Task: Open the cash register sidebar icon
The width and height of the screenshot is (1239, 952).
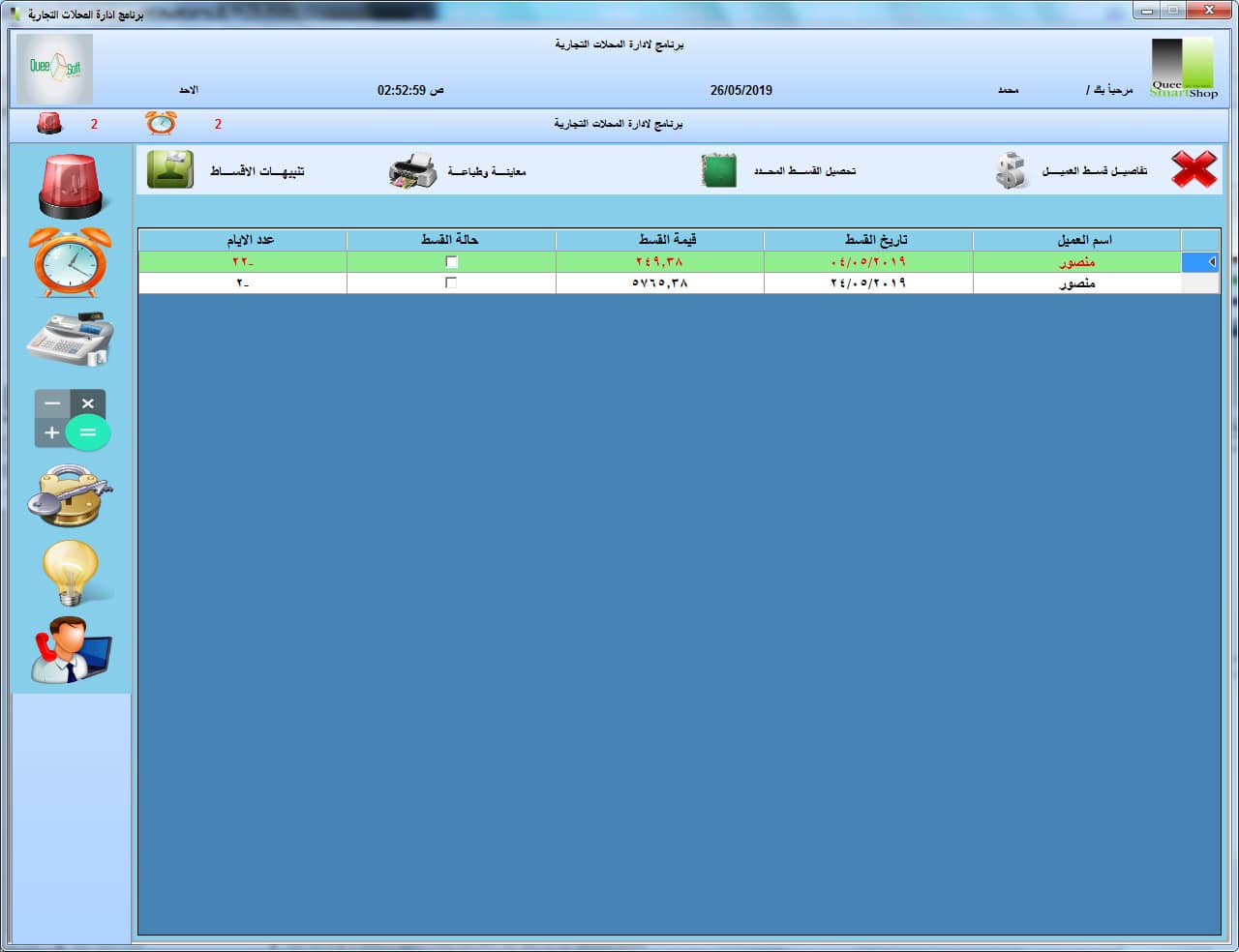Action: [70, 339]
